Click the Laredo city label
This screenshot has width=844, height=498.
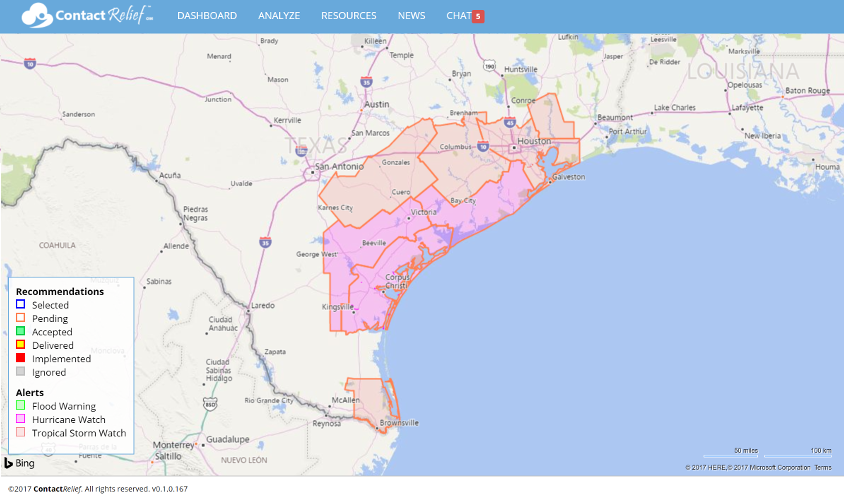point(263,305)
